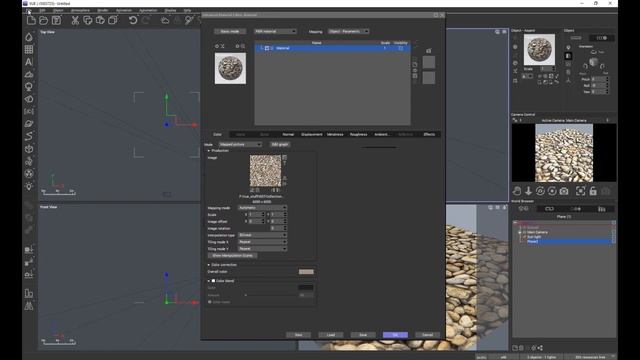
Task: Click the orbit camera circular icon
Action: click(x=540, y=191)
